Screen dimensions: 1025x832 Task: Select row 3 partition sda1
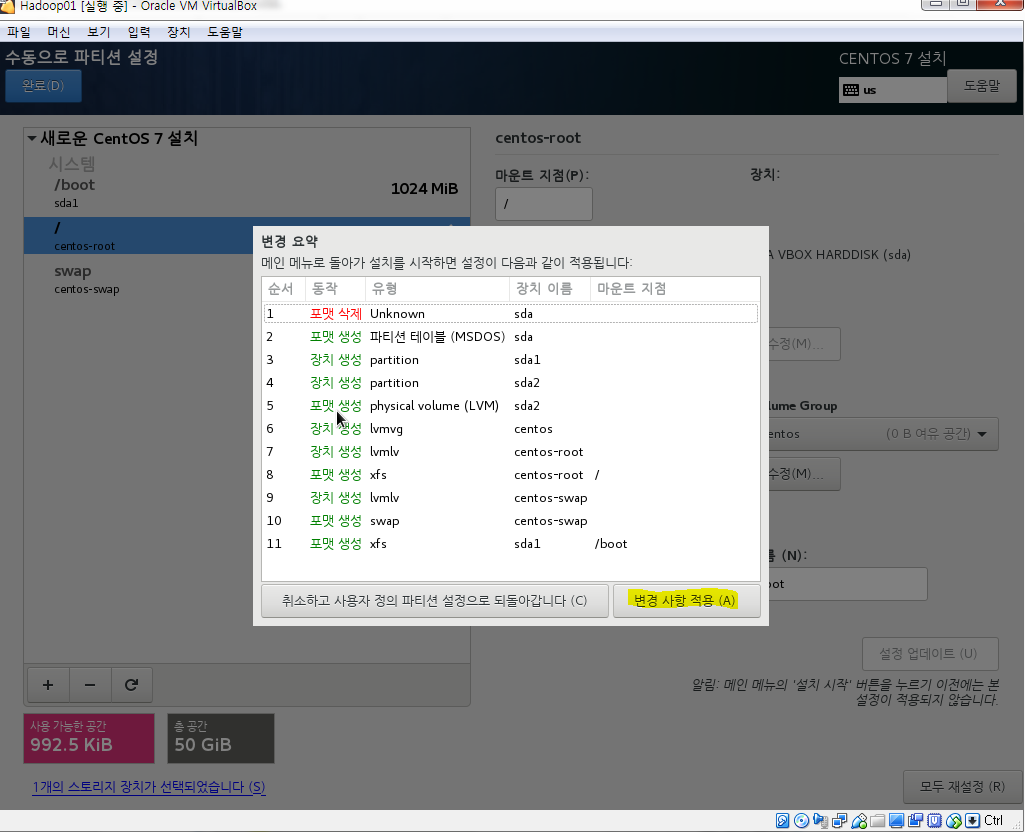[511, 359]
